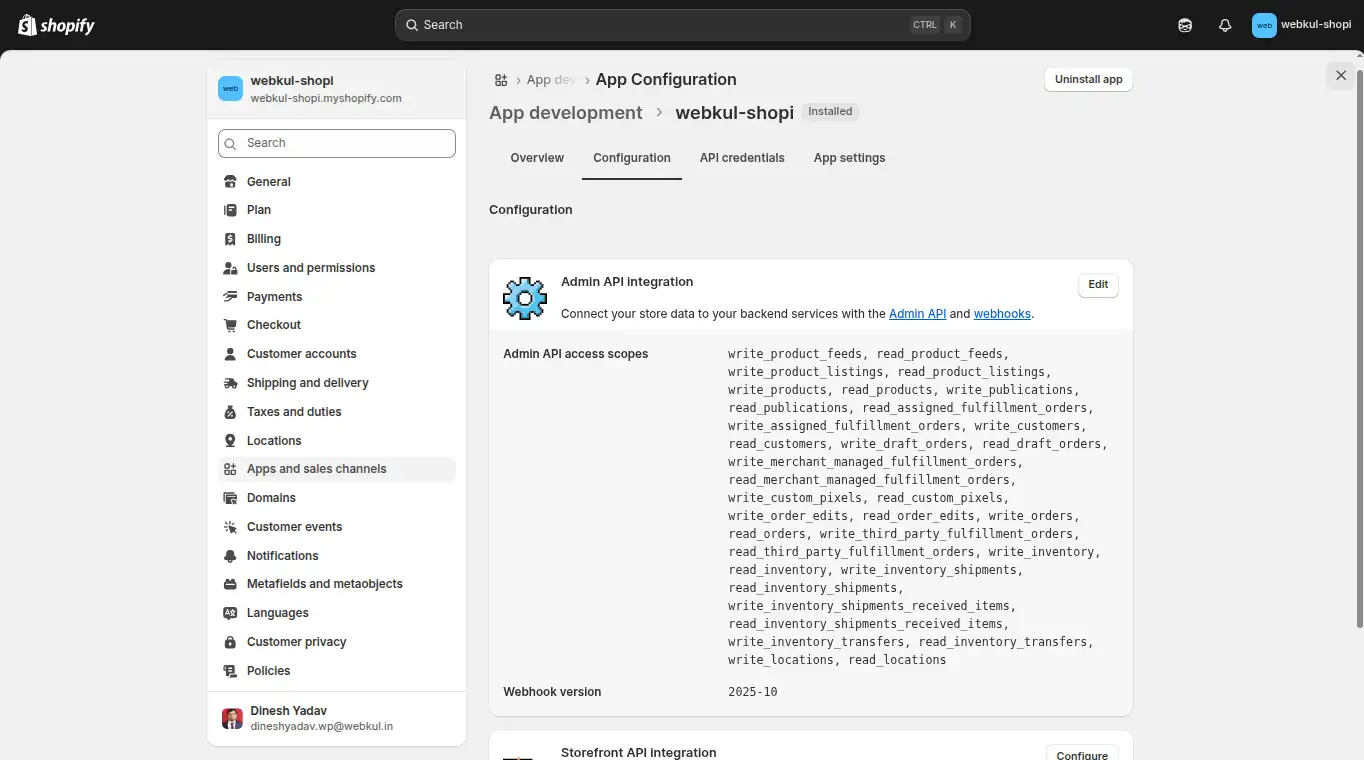This screenshot has width=1364, height=760.
Task: Click the Notifications bell icon in the sidebar
Action: (230, 555)
